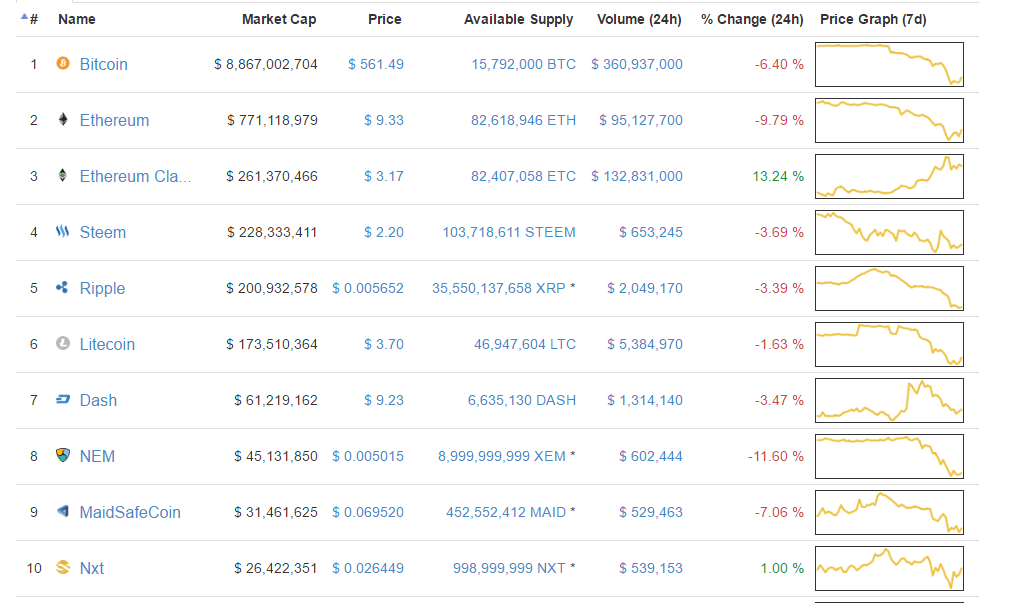
Task: Open Nxt 7-day price graph
Action: pyautogui.click(x=889, y=568)
